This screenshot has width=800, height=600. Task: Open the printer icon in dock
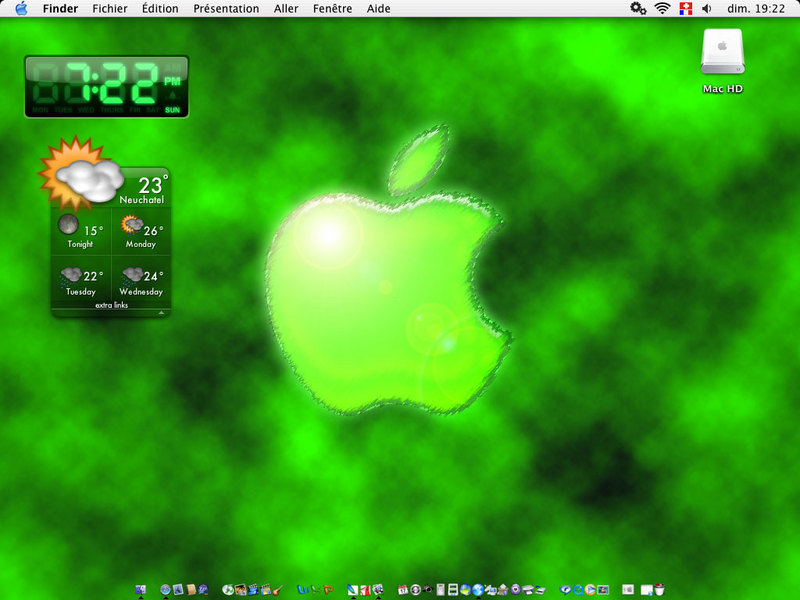click(x=528, y=590)
